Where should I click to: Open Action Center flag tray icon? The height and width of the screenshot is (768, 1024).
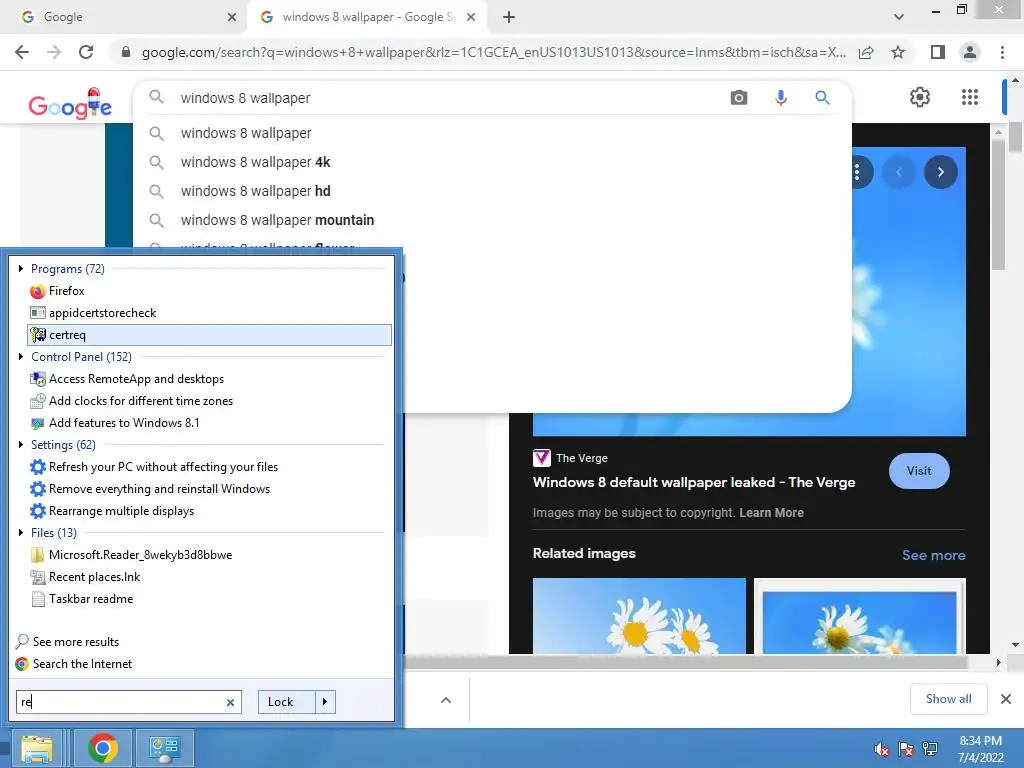[x=906, y=749]
